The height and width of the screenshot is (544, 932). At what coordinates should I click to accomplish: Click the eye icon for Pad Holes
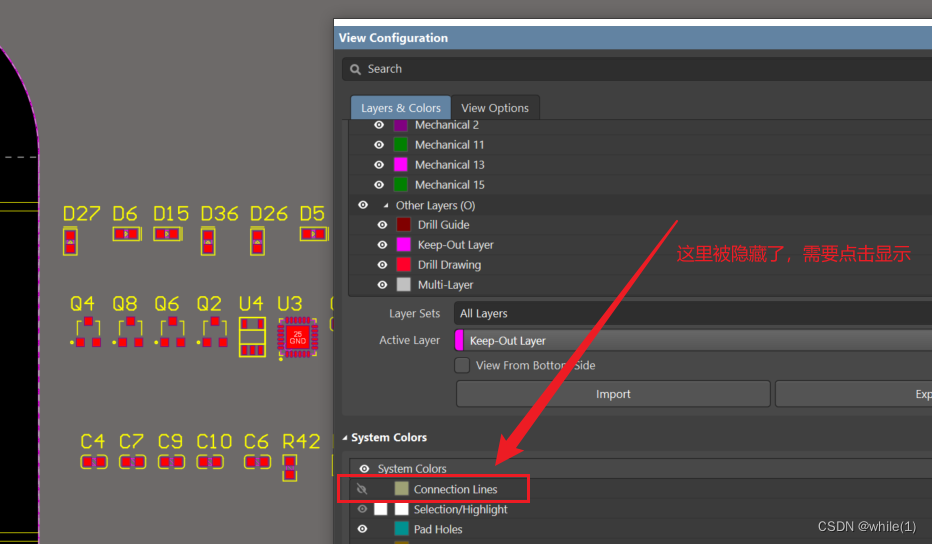[363, 529]
